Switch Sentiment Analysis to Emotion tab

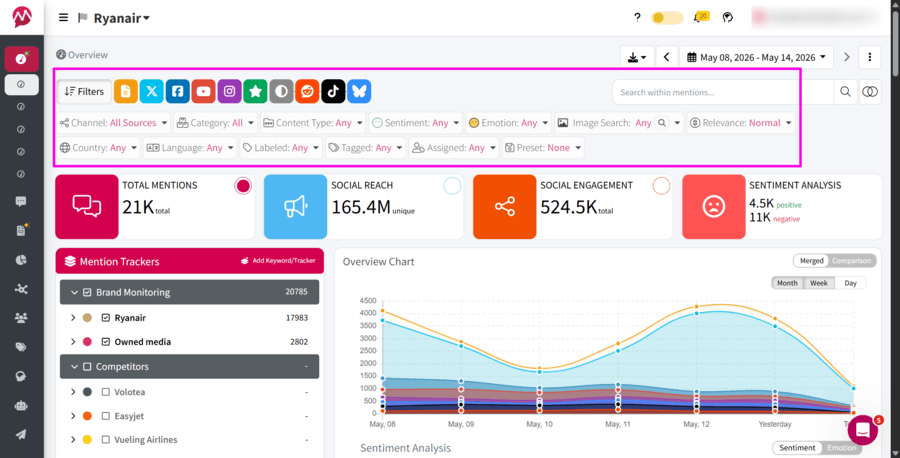[841, 448]
